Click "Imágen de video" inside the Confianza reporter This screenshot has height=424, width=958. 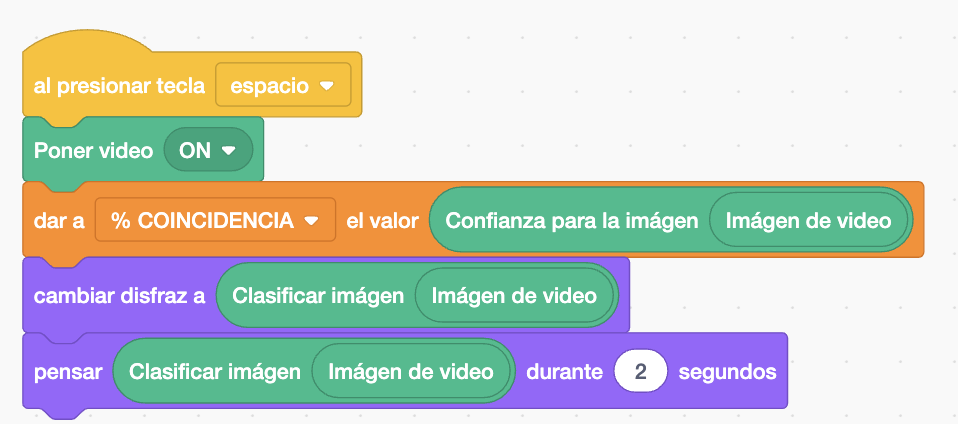809,221
